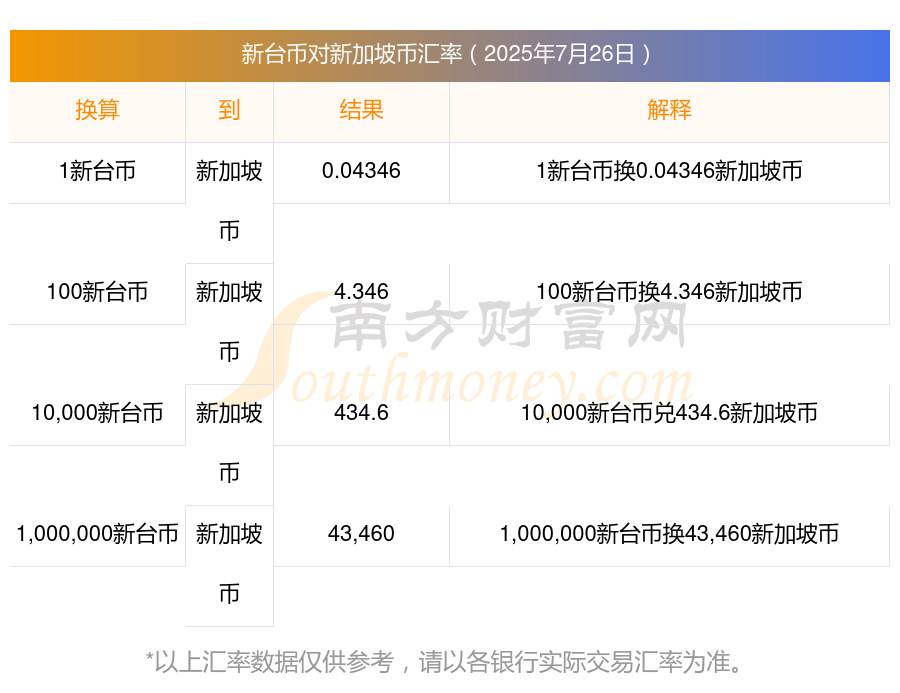The image size is (900, 693).
Task: Click explanation 1,000,000新台币换43,460新加坡币
Action: (x=669, y=534)
